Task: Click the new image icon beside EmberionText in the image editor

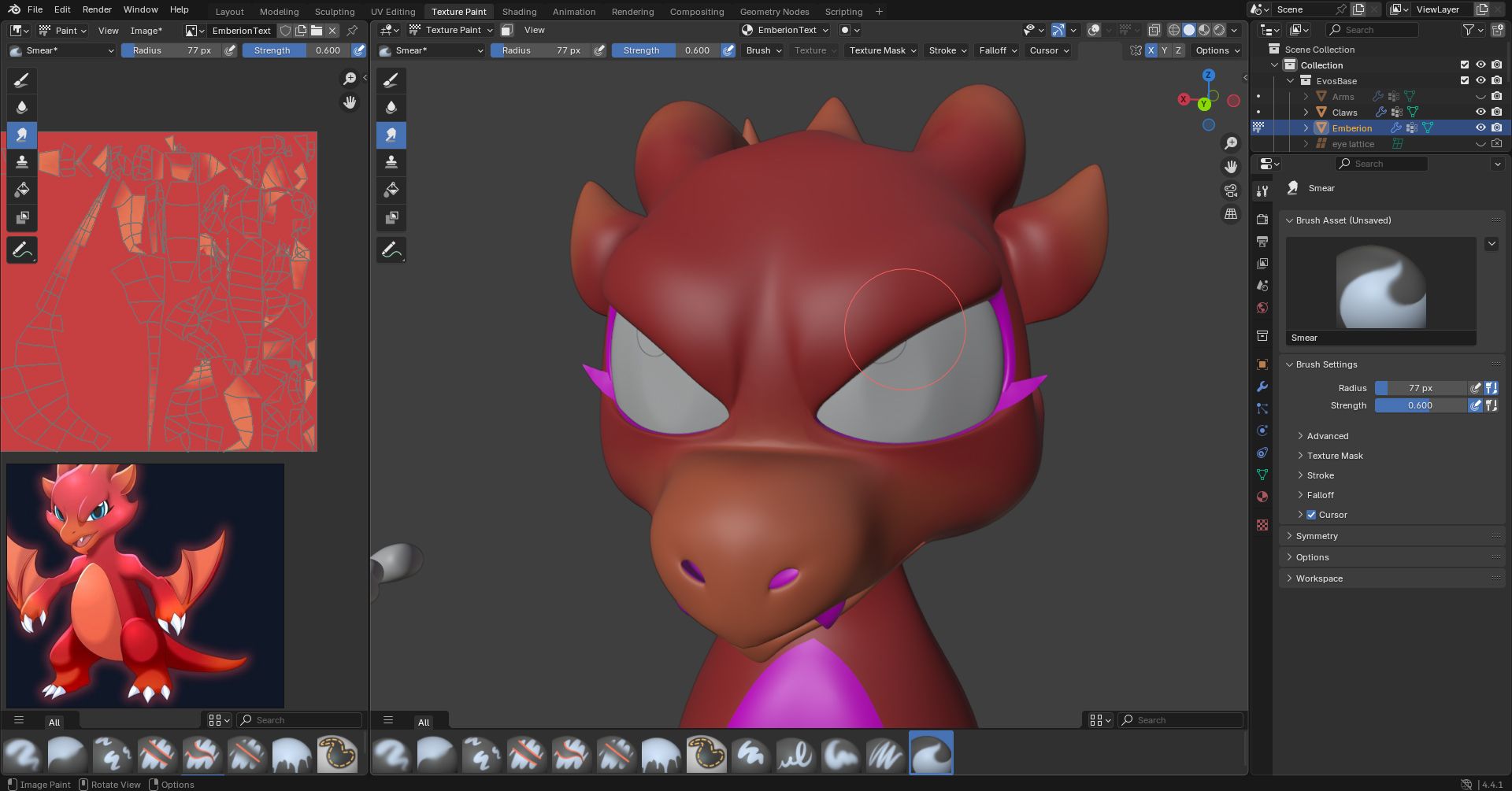Action: [x=301, y=31]
